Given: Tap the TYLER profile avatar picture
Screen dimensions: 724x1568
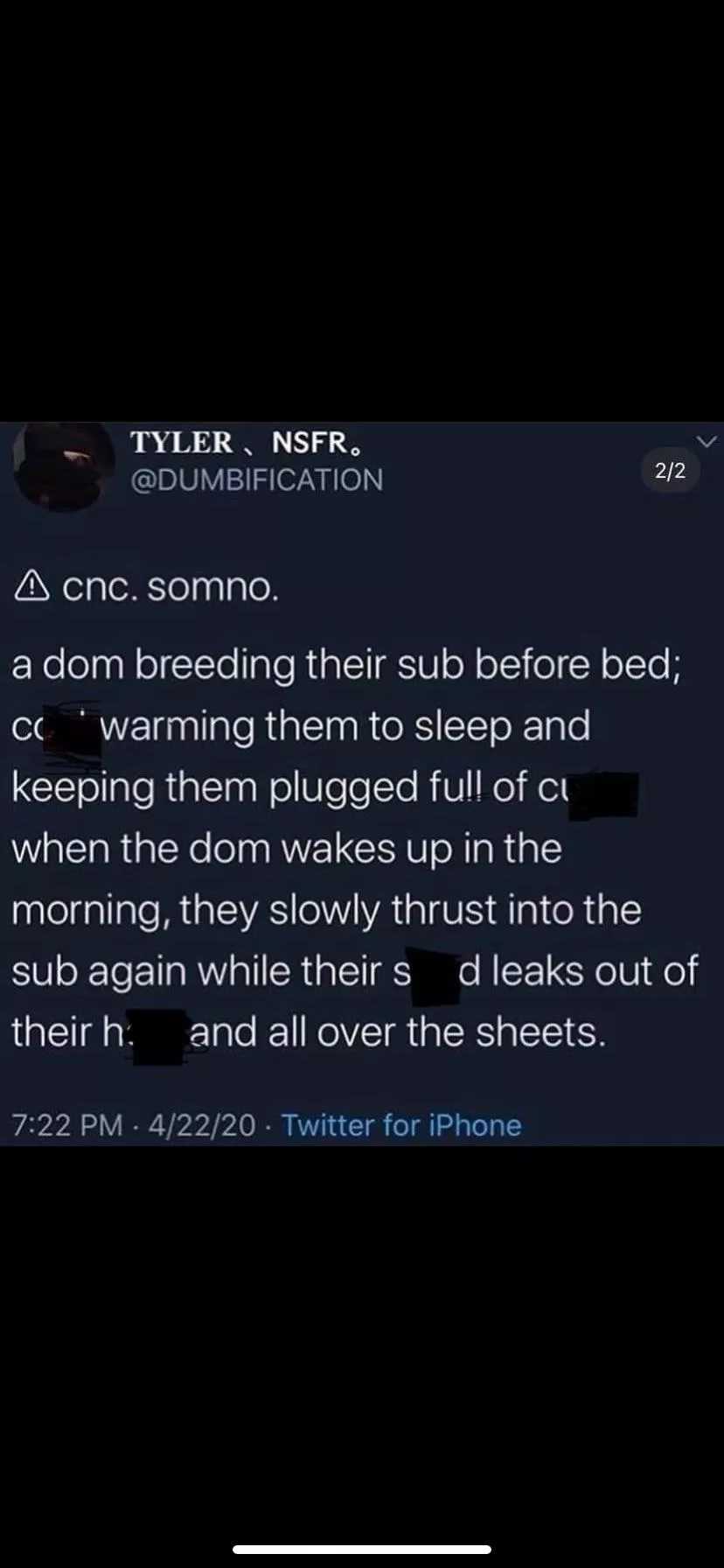Looking at the screenshot, I should pyautogui.click(x=65, y=465).
